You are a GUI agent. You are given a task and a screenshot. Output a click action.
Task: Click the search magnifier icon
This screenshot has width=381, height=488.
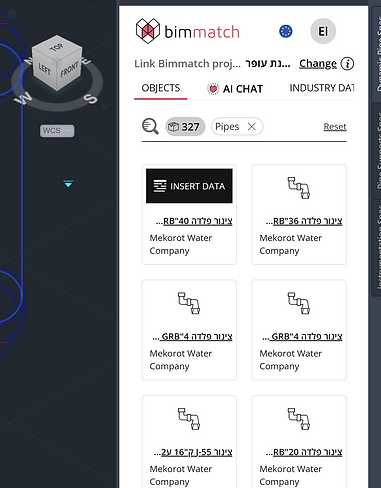click(x=150, y=127)
